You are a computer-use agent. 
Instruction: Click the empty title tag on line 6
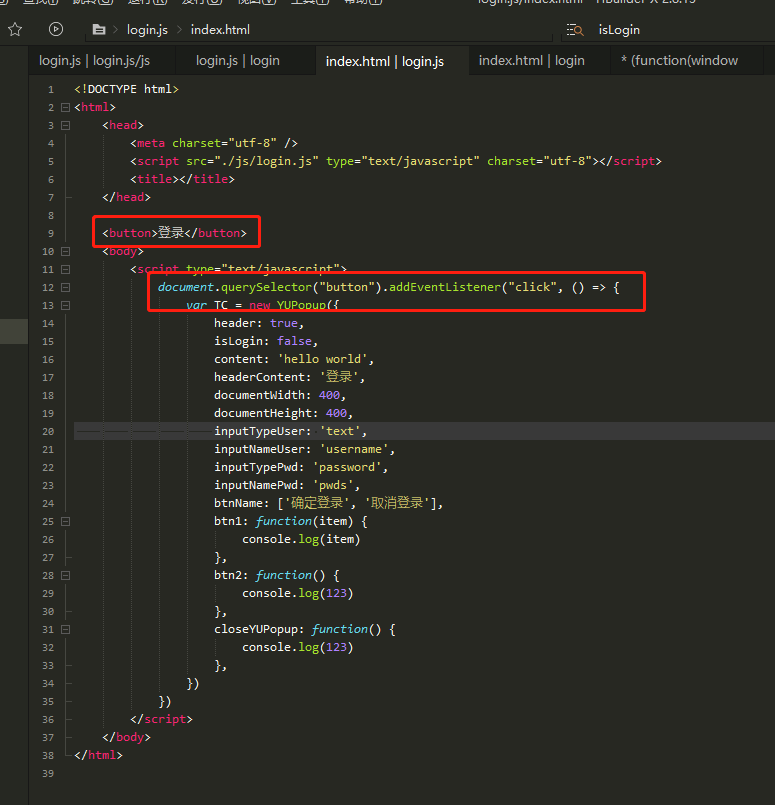tap(182, 179)
